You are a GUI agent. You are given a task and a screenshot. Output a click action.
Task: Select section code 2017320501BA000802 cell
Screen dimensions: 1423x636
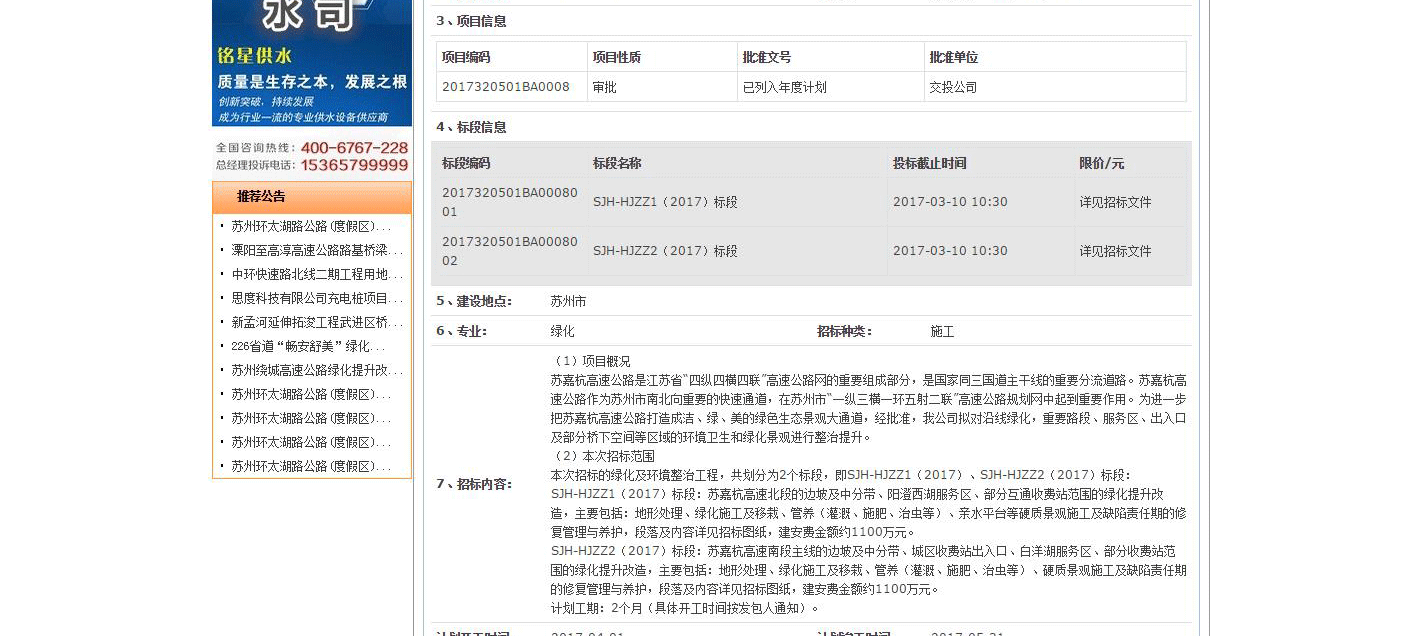pyautogui.click(x=510, y=251)
